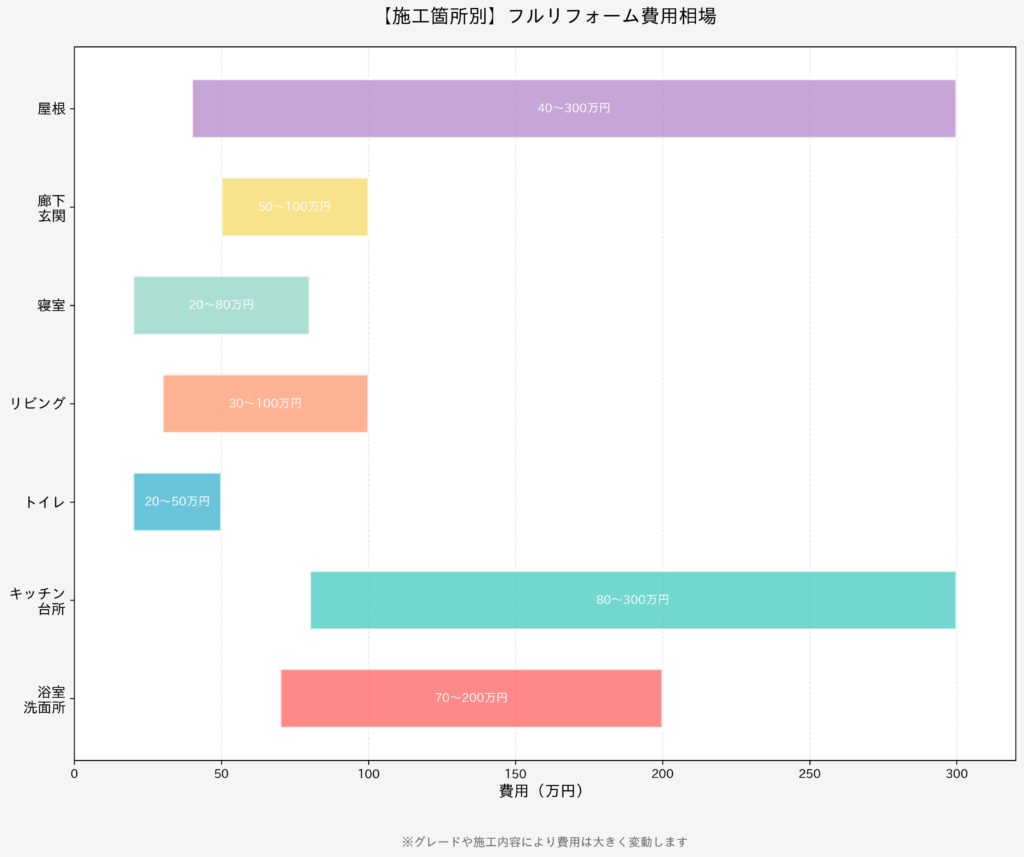The height and width of the screenshot is (857, 1024).
Task: Click the 150 tick on x-axis
Action: tap(515, 772)
